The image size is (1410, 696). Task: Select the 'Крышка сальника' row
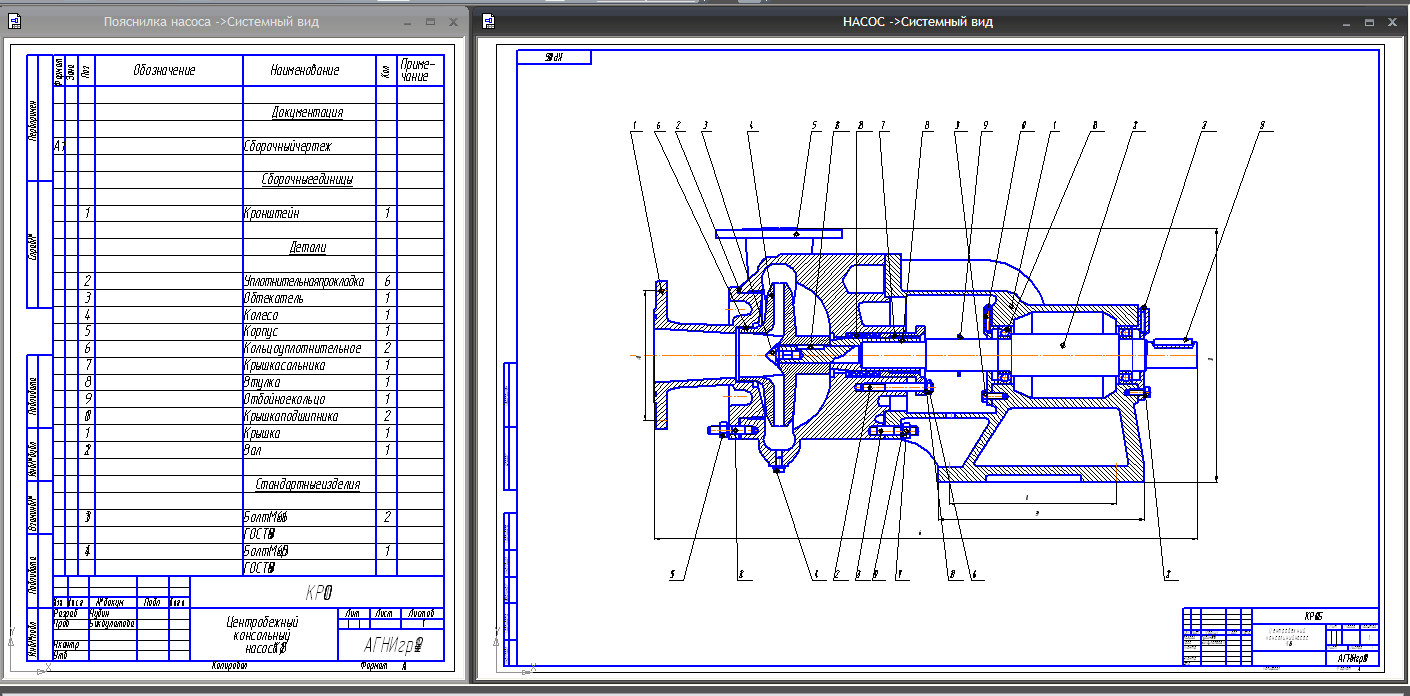point(285,365)
